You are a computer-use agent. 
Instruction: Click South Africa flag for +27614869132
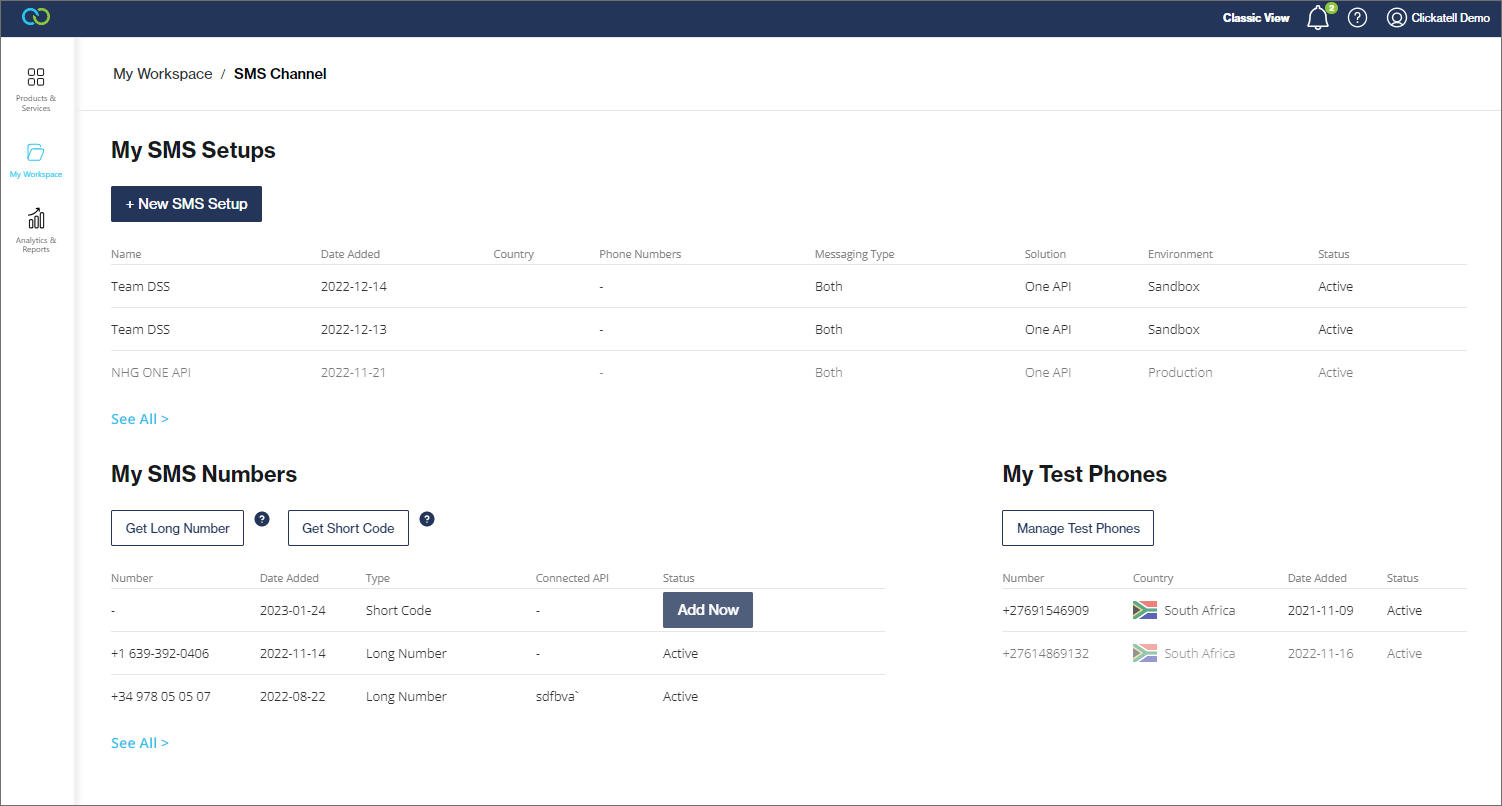pyautogui.click(x=1145, y=653)
